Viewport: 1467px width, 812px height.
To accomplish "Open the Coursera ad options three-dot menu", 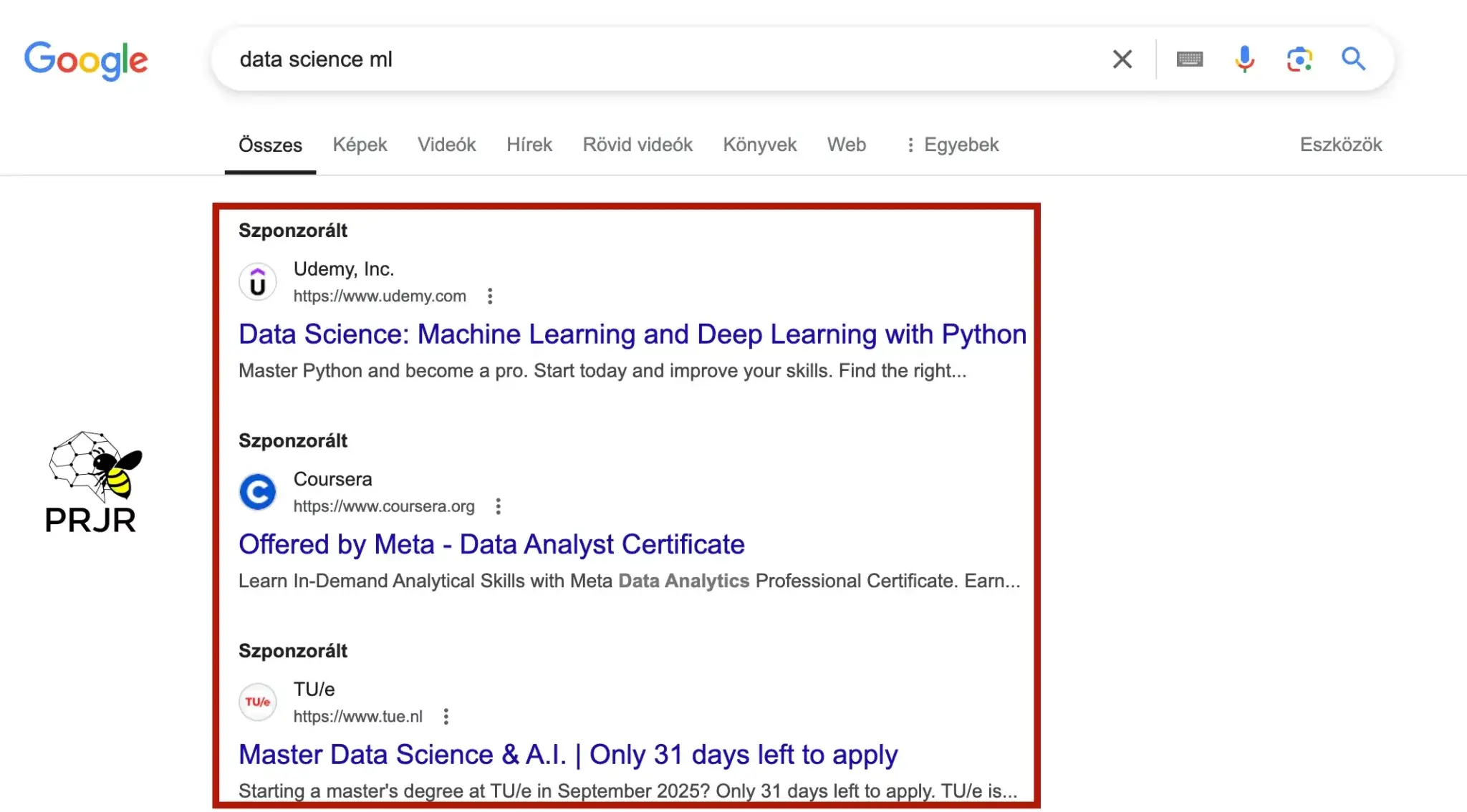I will 499,507.
